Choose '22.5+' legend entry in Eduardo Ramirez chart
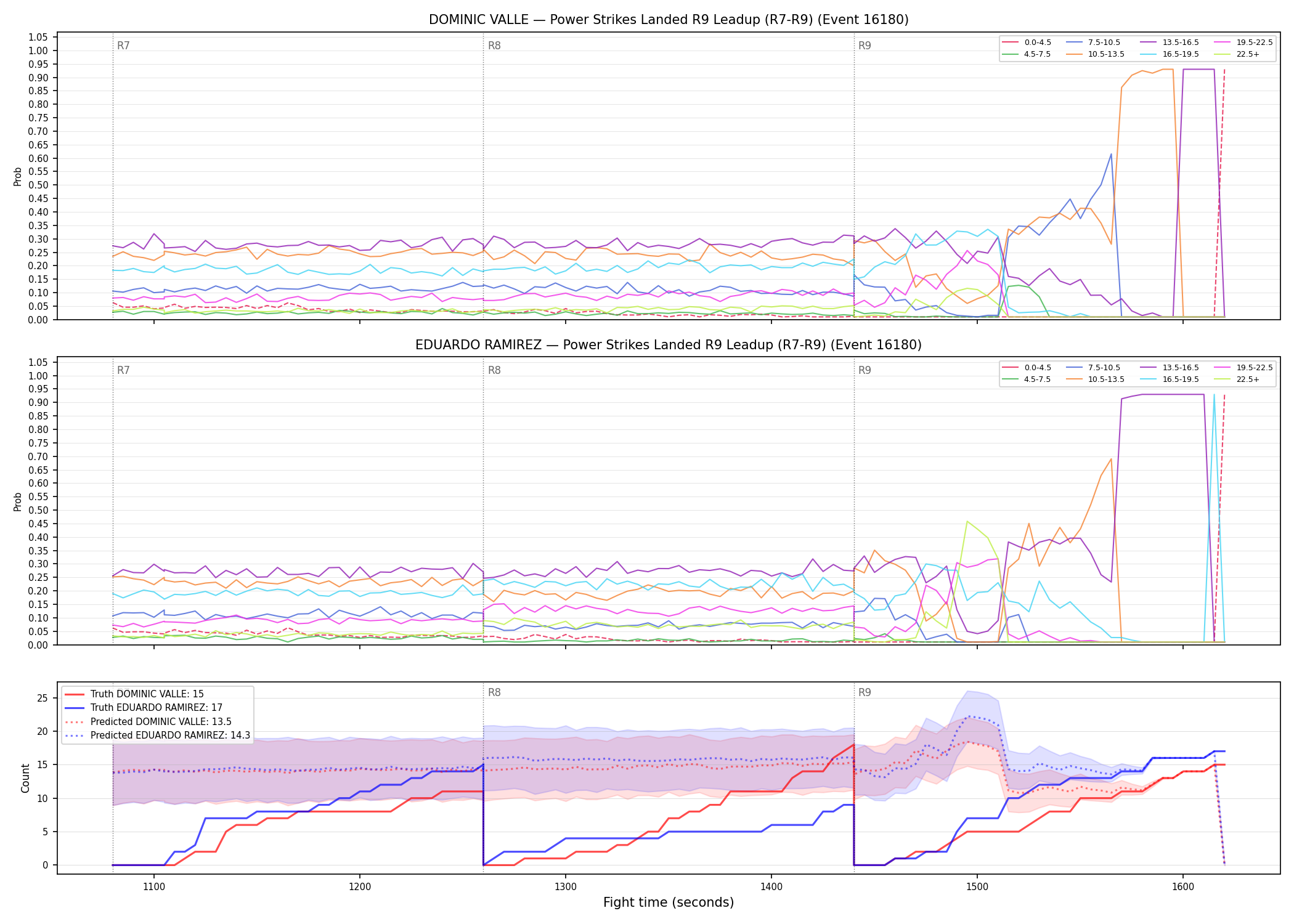The image size is (1294, 924). click(1237, 379)
